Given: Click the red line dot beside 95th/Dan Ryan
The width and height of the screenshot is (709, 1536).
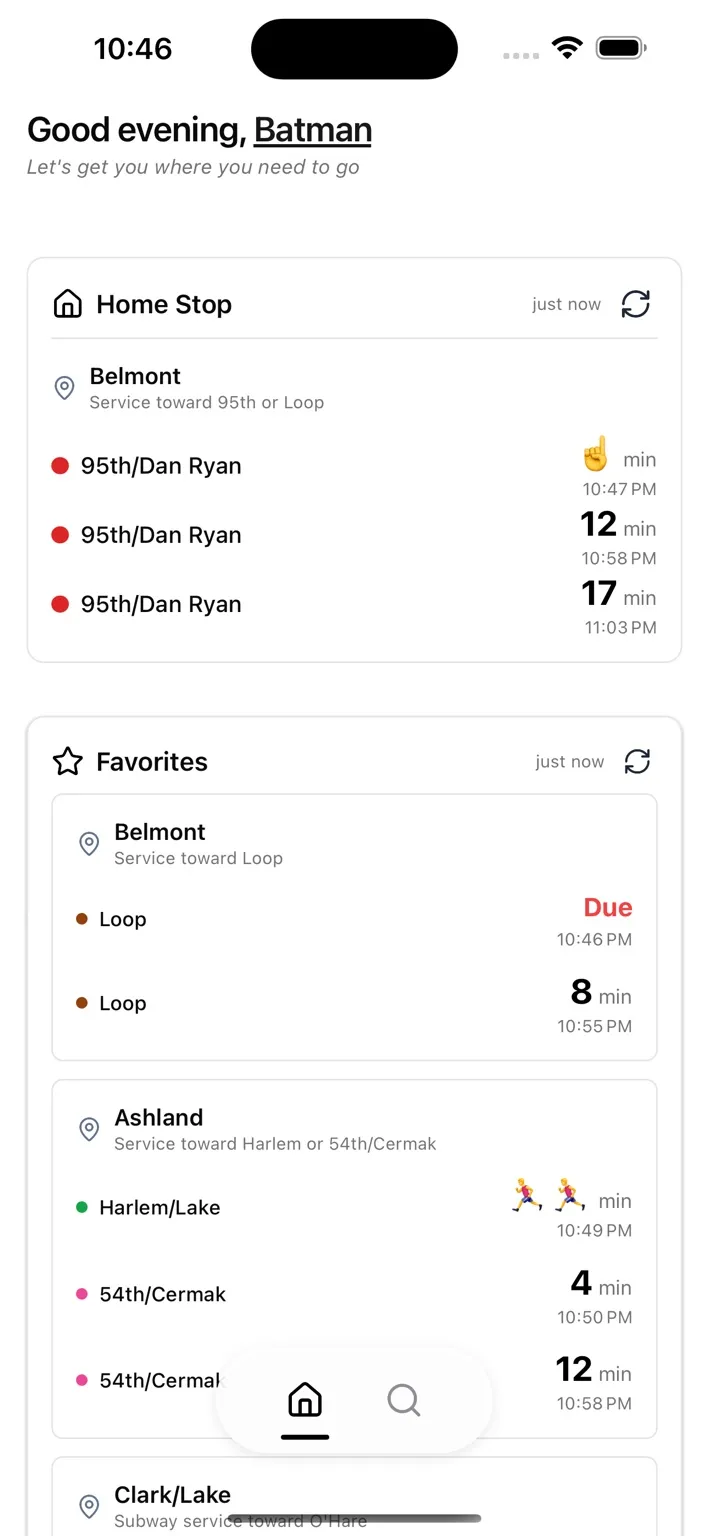Looking at the screenshot, I should (x=60, y=465).
